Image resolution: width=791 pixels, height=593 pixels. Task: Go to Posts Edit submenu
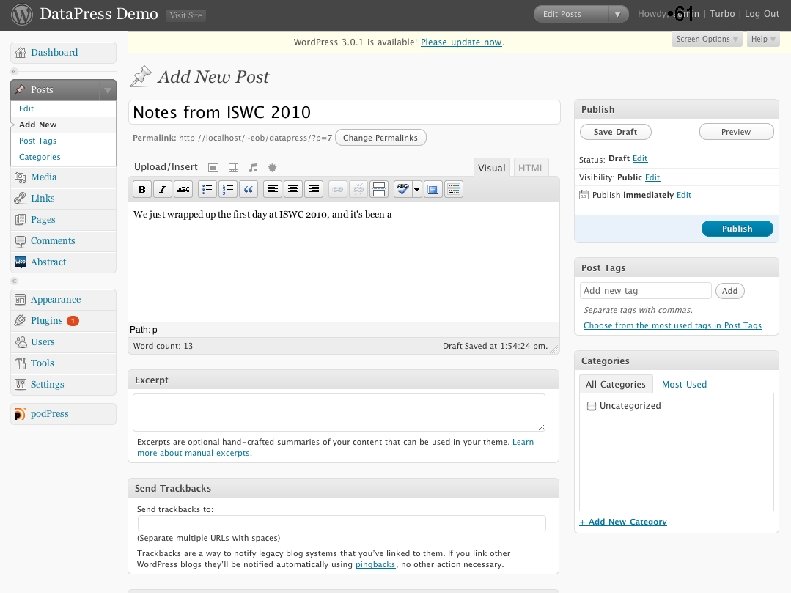pos(26,108)
